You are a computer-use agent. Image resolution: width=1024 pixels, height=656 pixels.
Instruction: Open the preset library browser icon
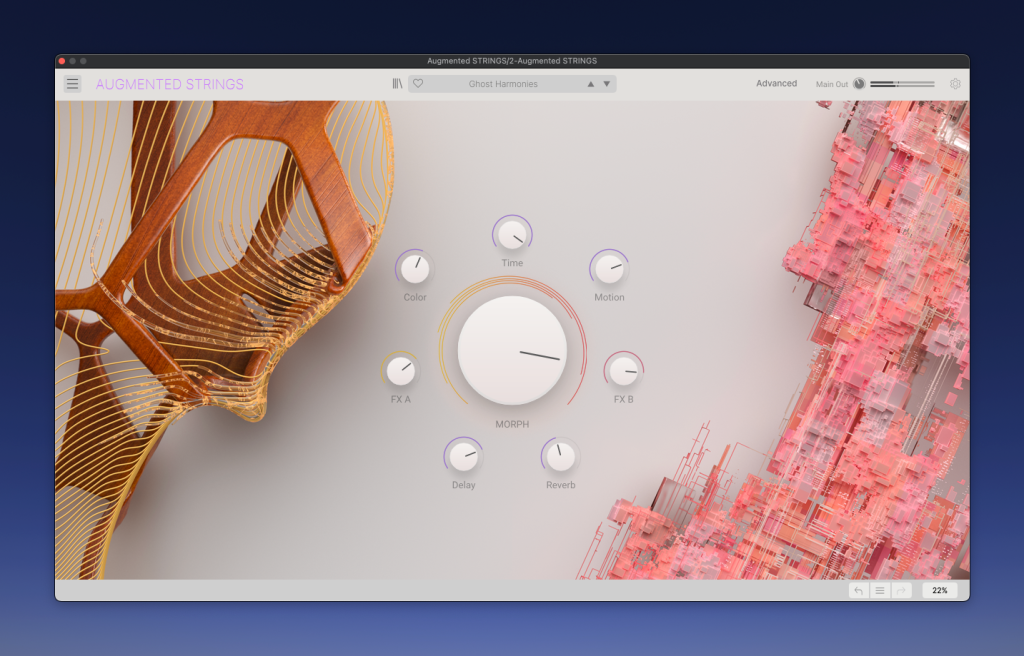pos(397,84)
